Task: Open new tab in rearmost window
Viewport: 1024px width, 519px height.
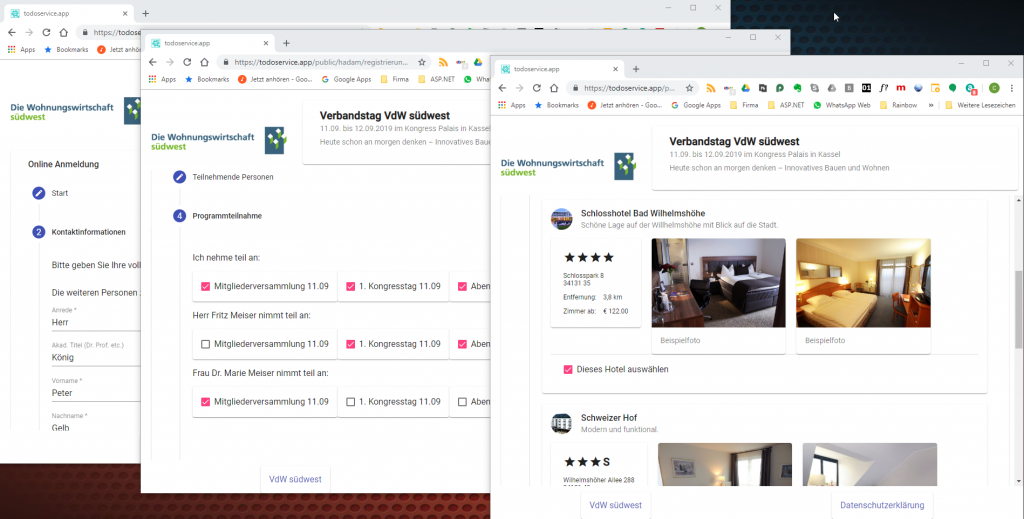Action: point(145,13)
